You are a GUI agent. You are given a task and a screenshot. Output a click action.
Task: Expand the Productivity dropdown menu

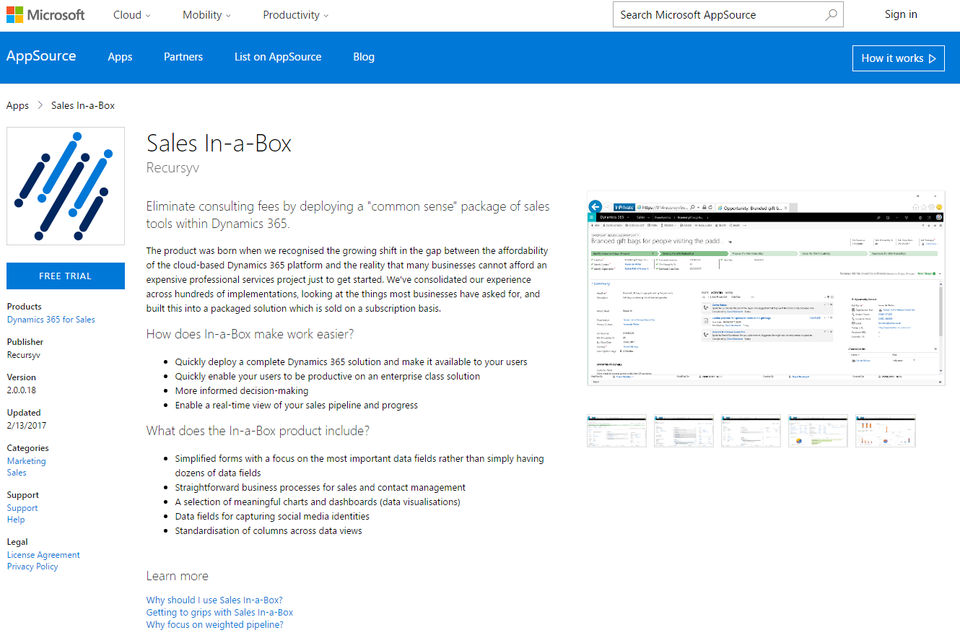[x=296, y=15]
